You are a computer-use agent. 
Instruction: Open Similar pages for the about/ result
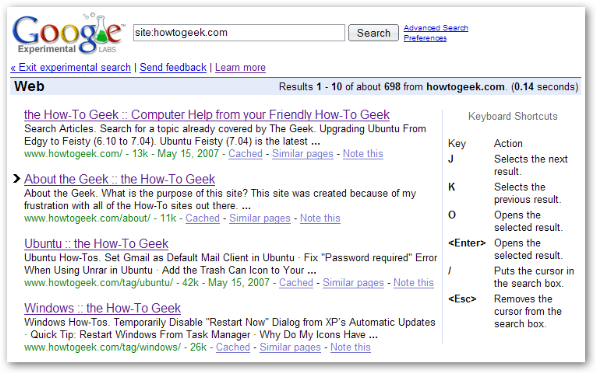click(260, 218)
